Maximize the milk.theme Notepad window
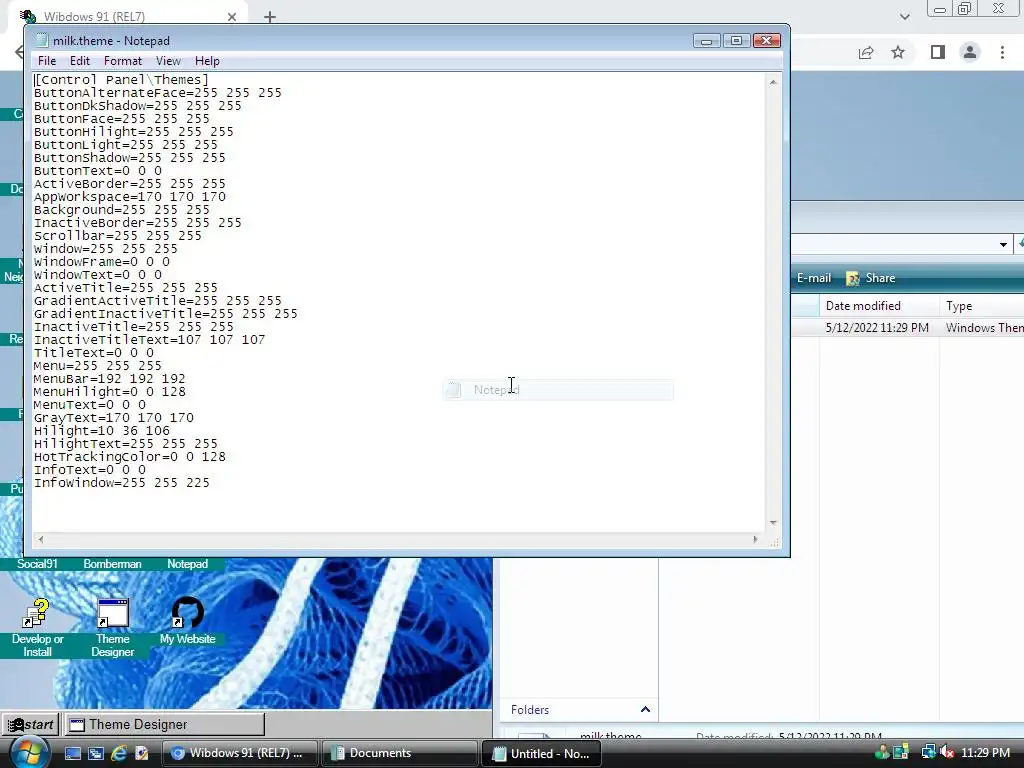 tap(736, 41)
